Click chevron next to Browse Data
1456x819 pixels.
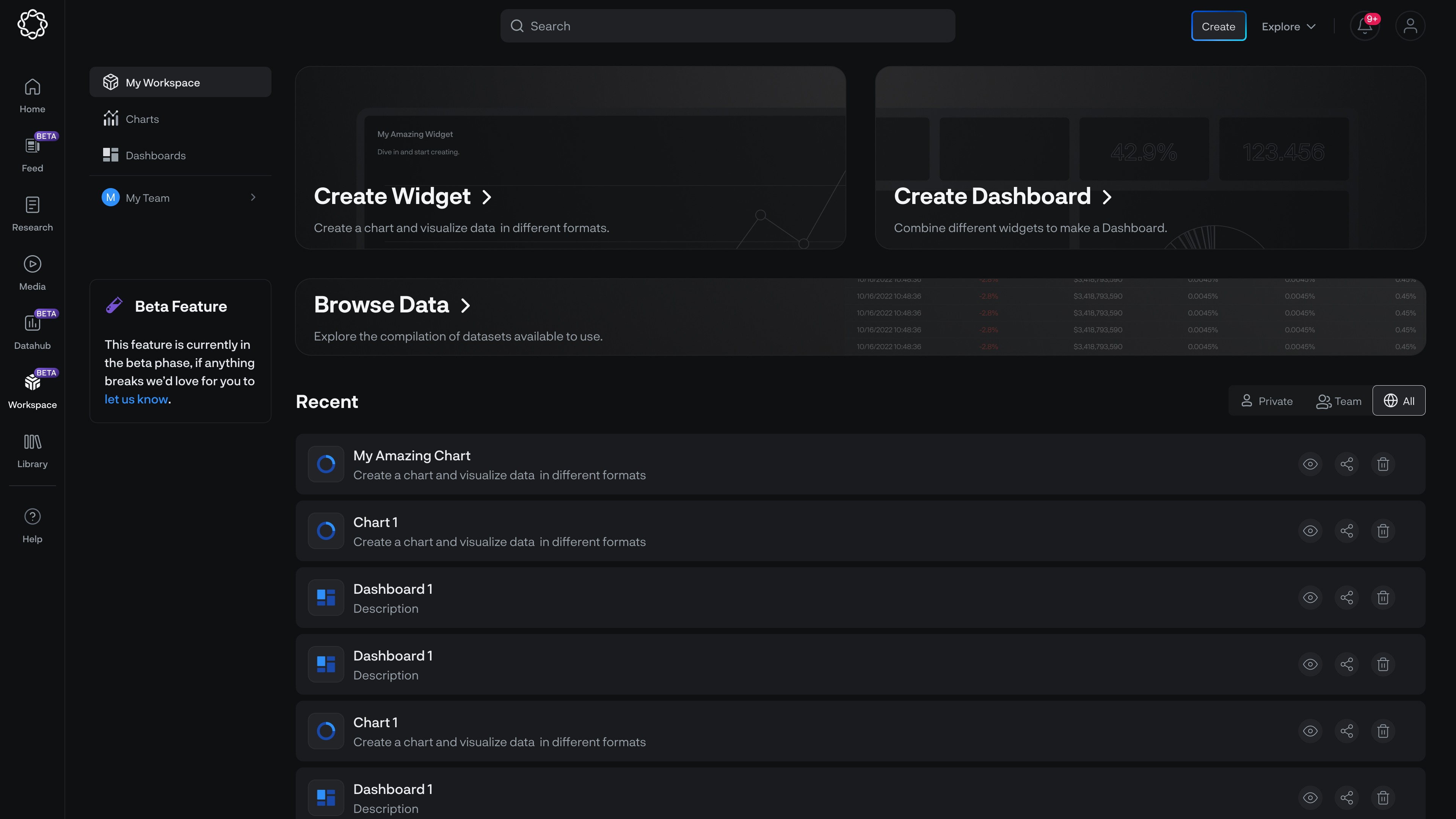pyautogui.click(x=465, y=306)
